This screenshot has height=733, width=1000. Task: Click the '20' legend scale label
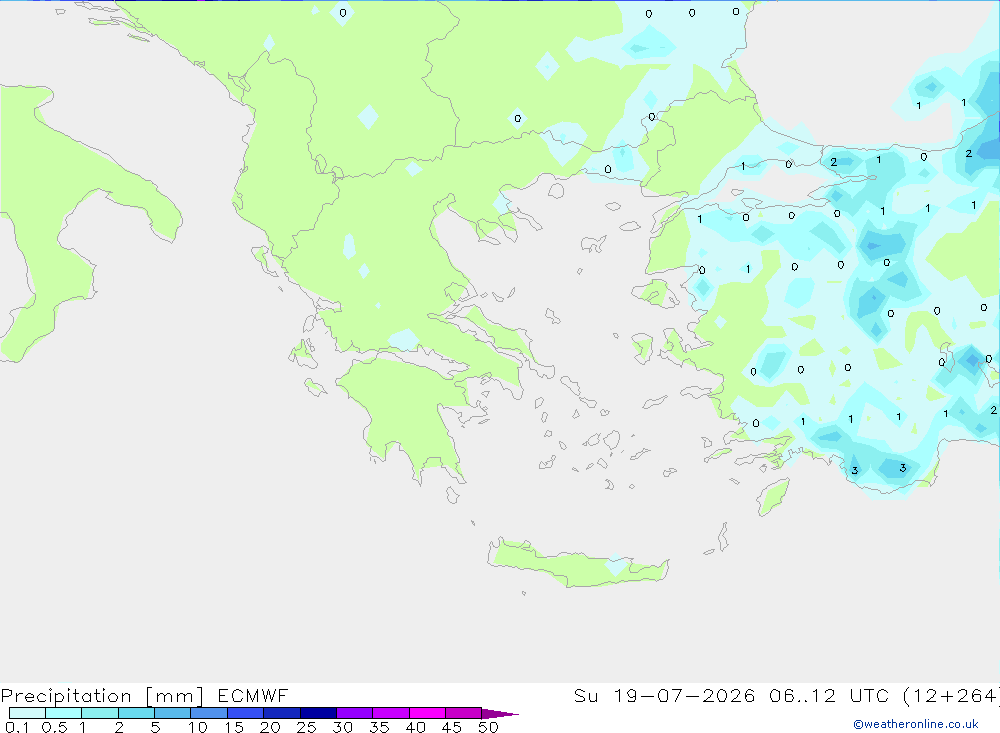tap(270, 727)
